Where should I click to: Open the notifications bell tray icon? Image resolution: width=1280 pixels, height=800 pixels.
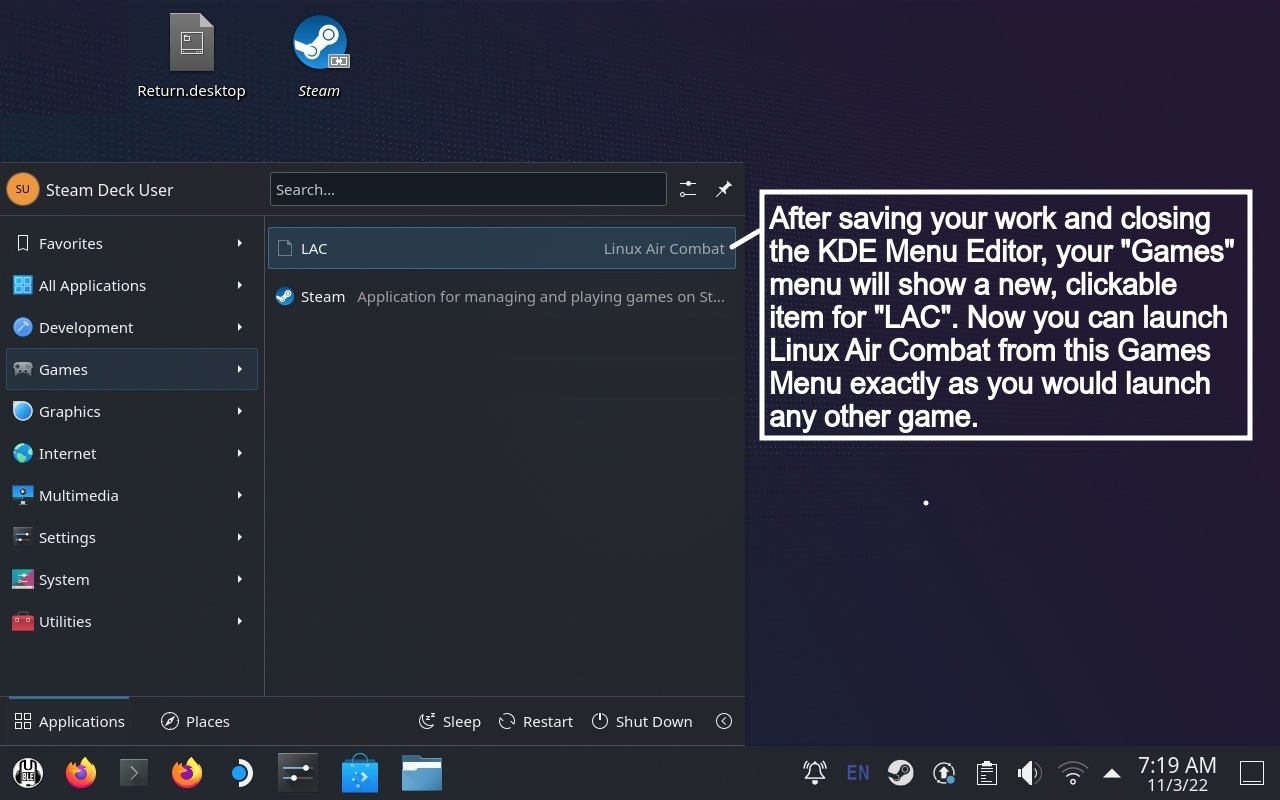(815, 772)
